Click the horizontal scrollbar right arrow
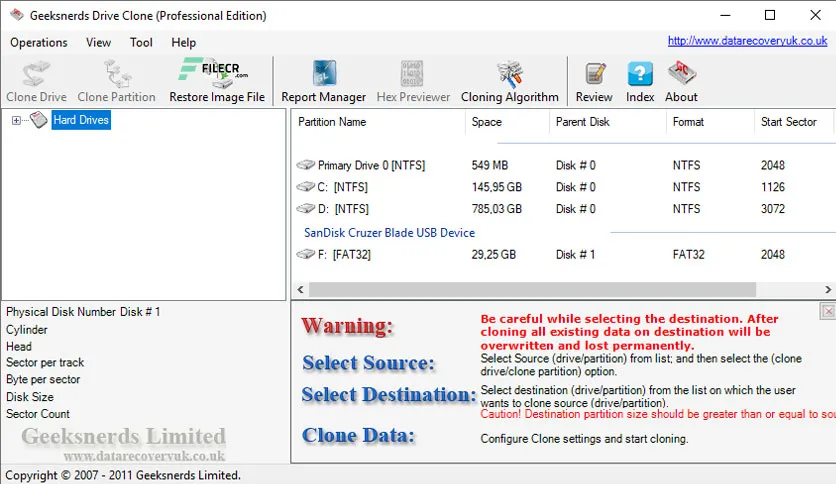This screenshot has width=836, height=484. pyautogui.click(x=828, y=289)
